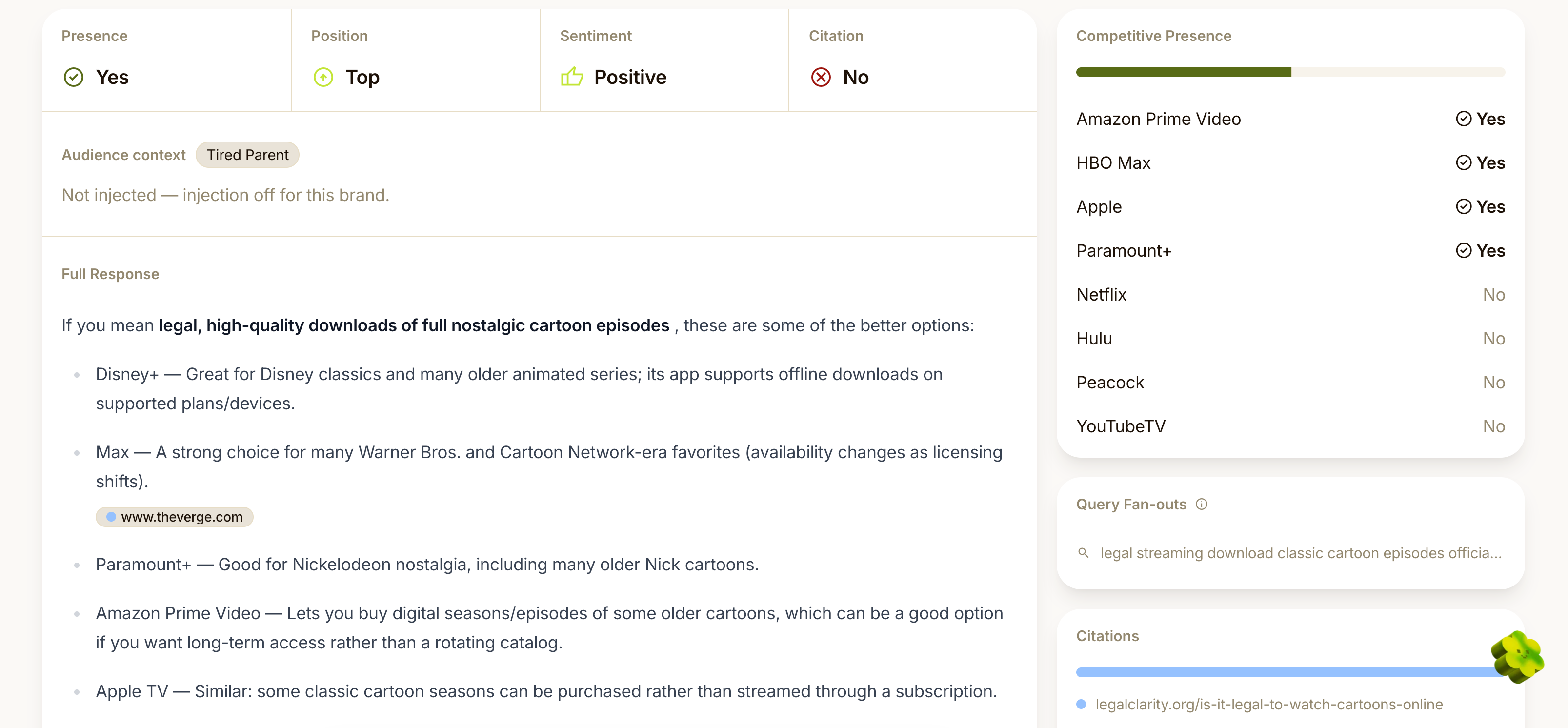Click the Yes value in Paramount+ row

[x=1490, y=250]
